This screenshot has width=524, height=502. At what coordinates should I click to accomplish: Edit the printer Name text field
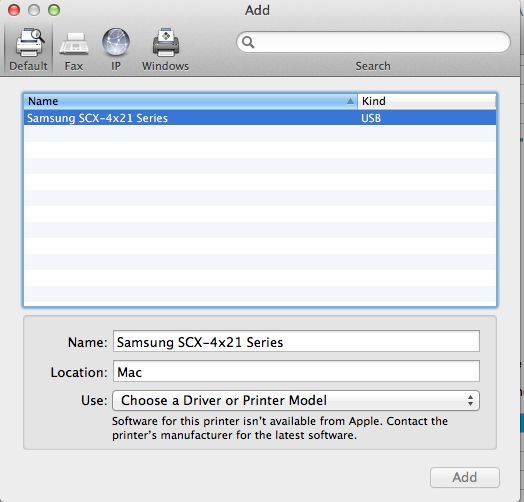pos(296,341)
